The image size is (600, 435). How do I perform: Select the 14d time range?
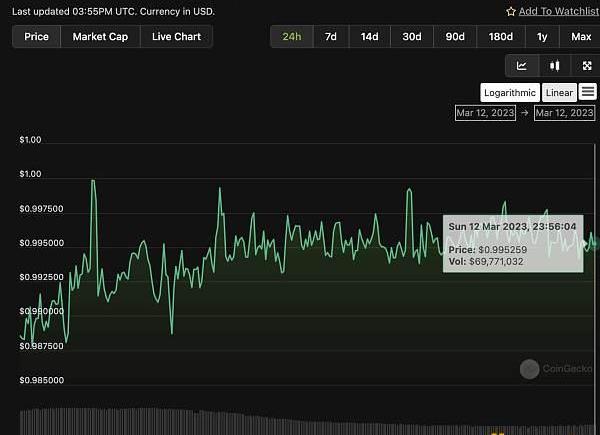tap(369, 37)
